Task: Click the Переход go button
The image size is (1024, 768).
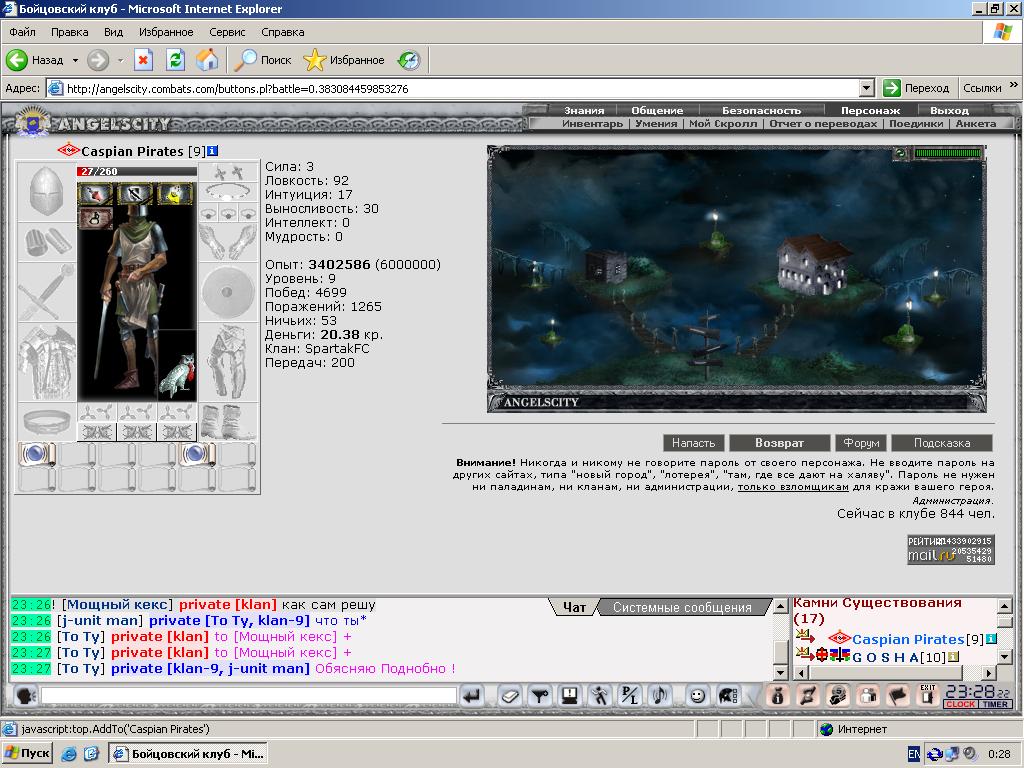Action: pyautogui.click(x=916, y=88)
